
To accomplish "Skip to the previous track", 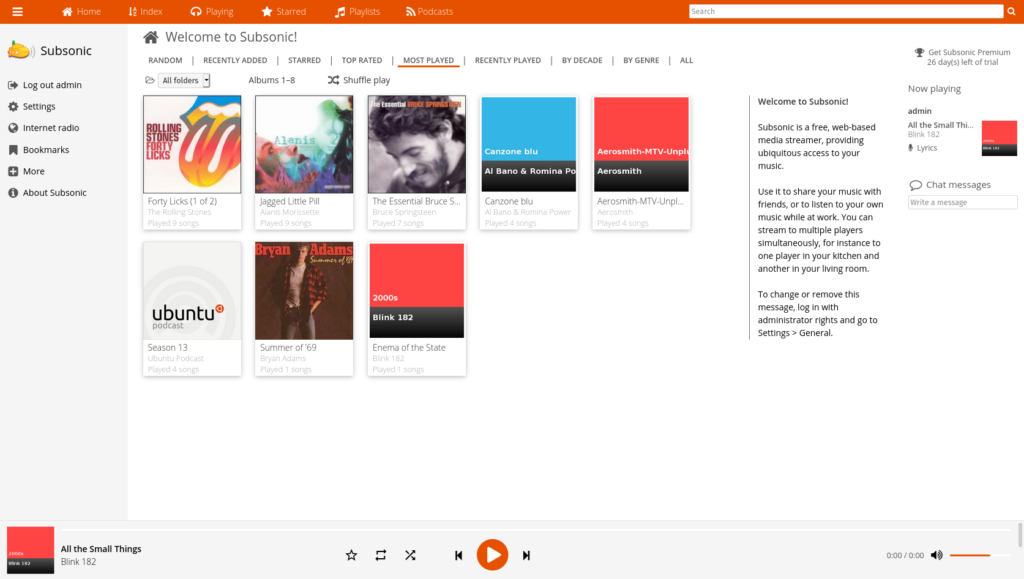I will (x=458, y=556).
